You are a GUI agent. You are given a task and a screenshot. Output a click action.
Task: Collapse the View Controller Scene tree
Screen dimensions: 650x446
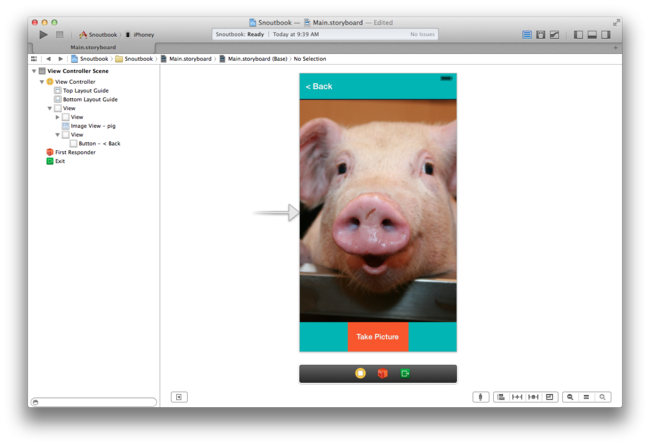[x=33, y=71]
